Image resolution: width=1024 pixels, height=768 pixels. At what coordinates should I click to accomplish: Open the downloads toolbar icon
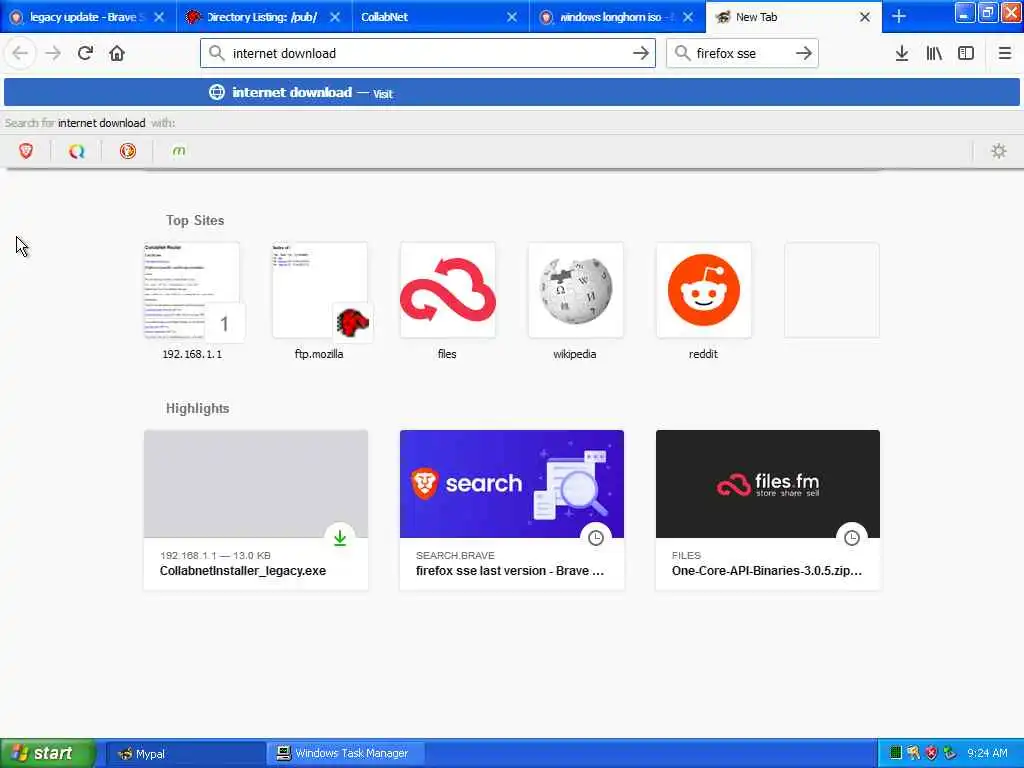point(902,53)
